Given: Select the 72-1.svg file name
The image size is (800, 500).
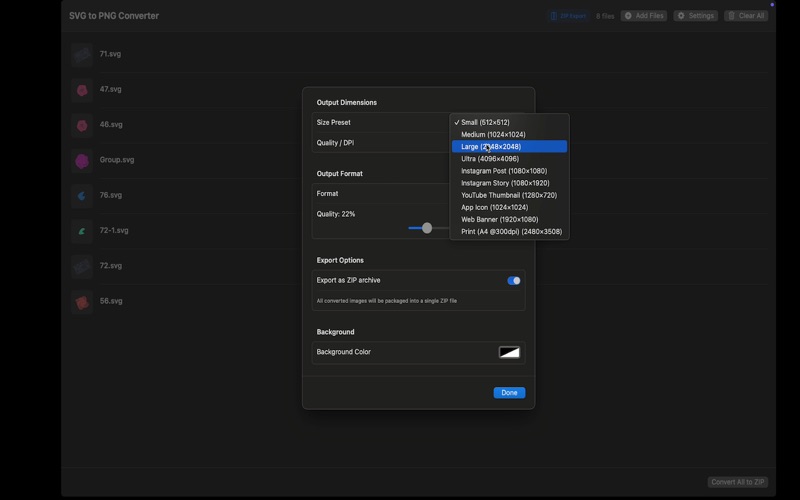Looking at the screenshot, I should (114, 230).
